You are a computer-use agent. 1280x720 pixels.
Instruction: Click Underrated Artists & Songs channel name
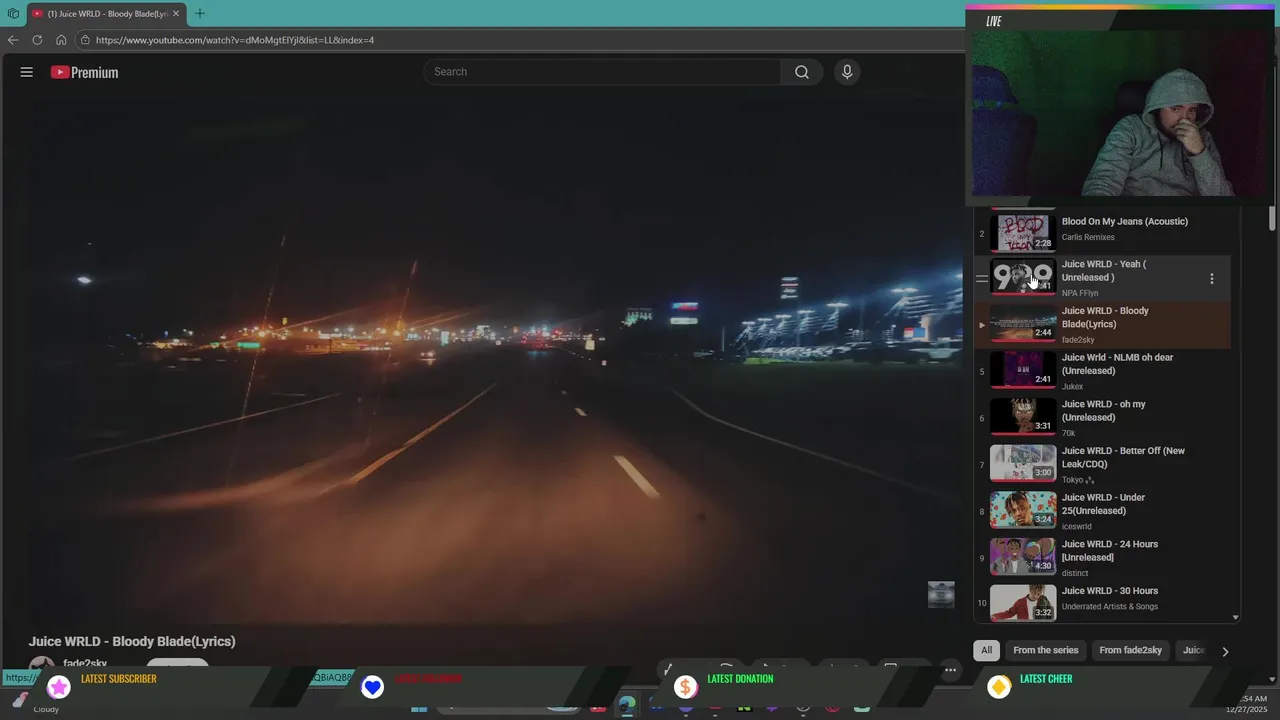point(1110,607)
